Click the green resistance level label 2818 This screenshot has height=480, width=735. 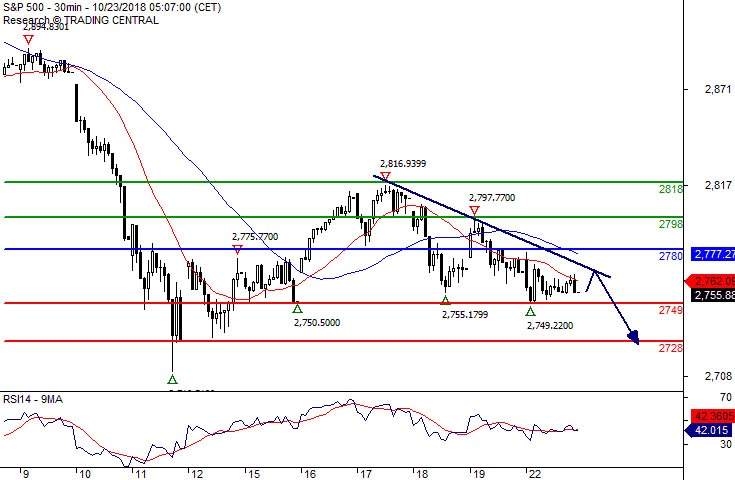[671, 189]
